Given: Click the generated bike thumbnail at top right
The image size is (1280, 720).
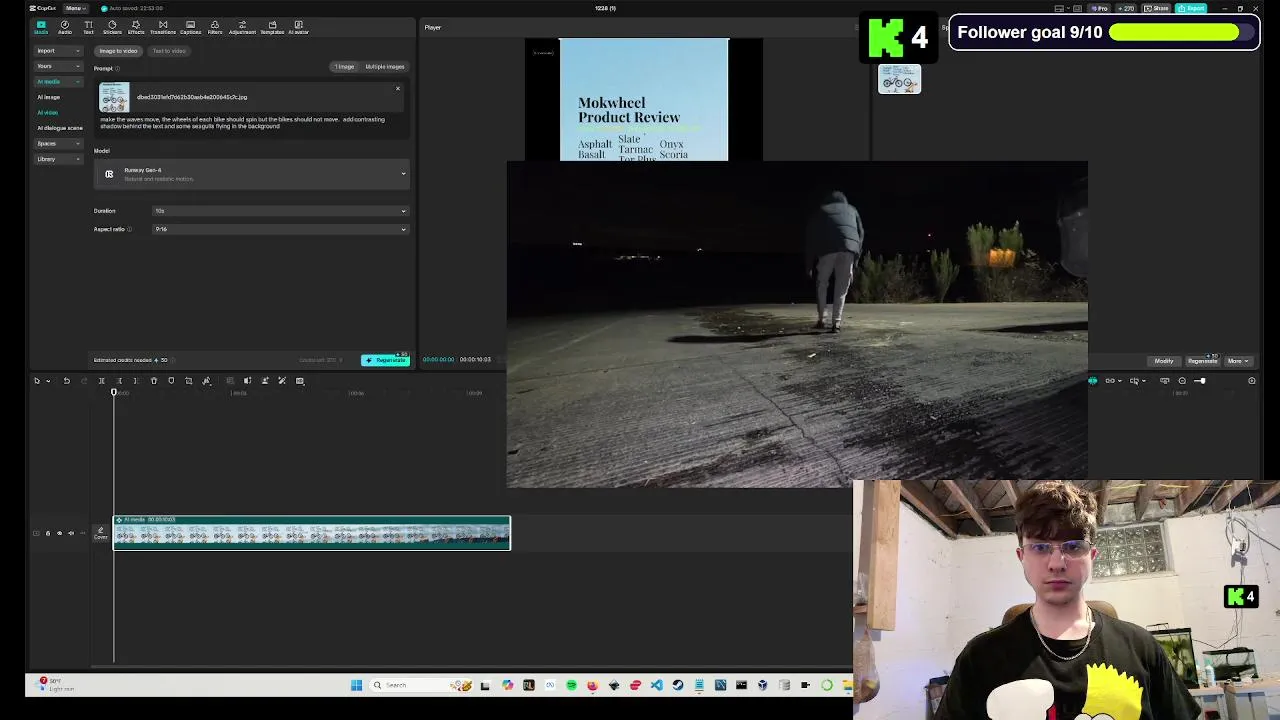Looking at the screenshot, I should tap(899, 79).
